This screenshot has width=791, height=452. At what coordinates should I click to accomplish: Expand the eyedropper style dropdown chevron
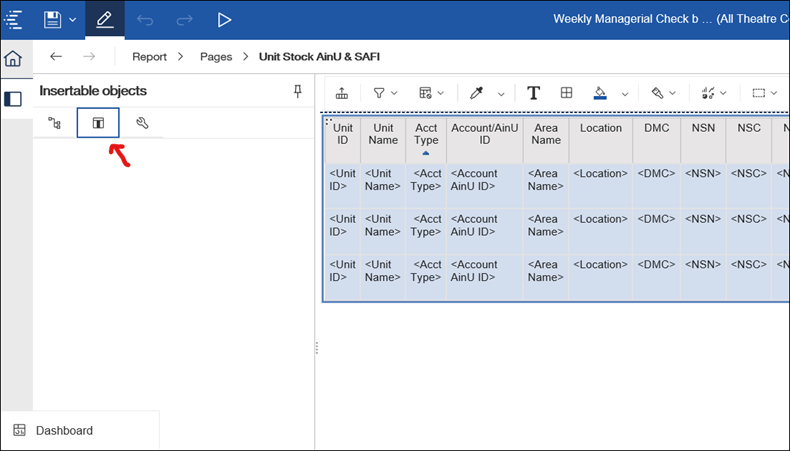(x=501, y=94)
